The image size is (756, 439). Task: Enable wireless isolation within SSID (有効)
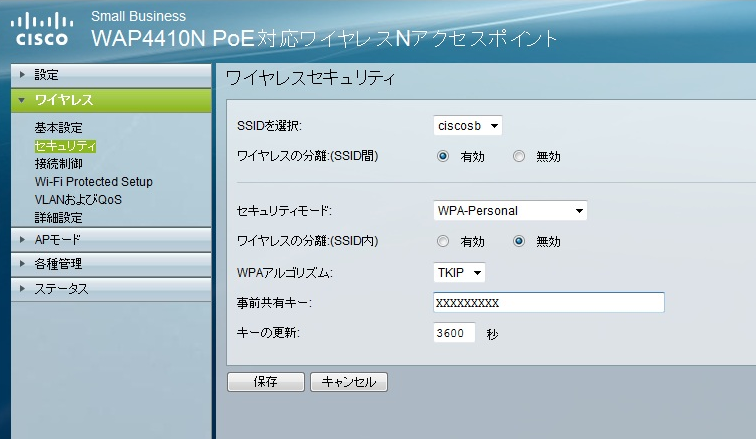pyautogui.click(x=443, y=241)
